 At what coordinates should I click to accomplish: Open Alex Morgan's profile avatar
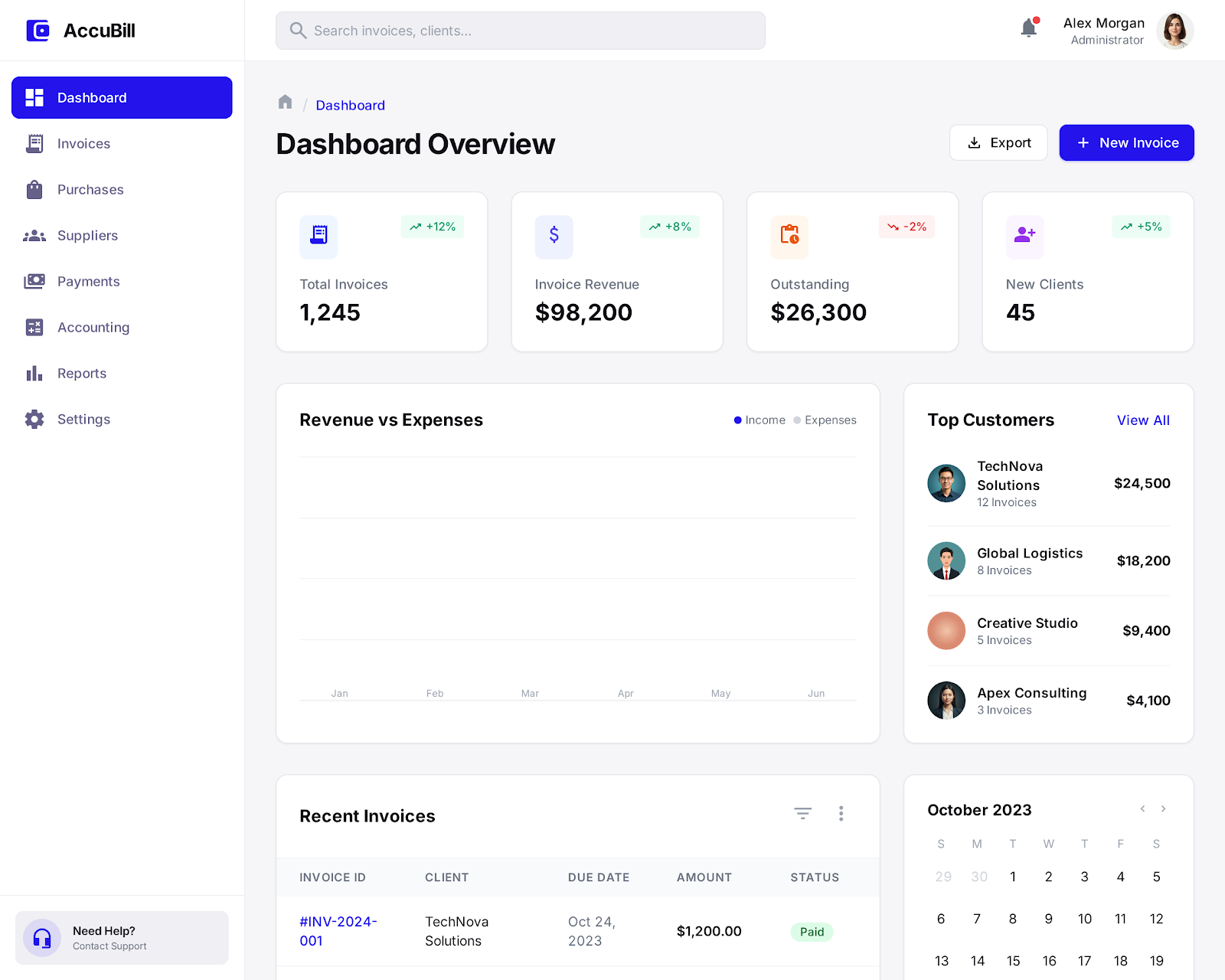point(1174,31)
